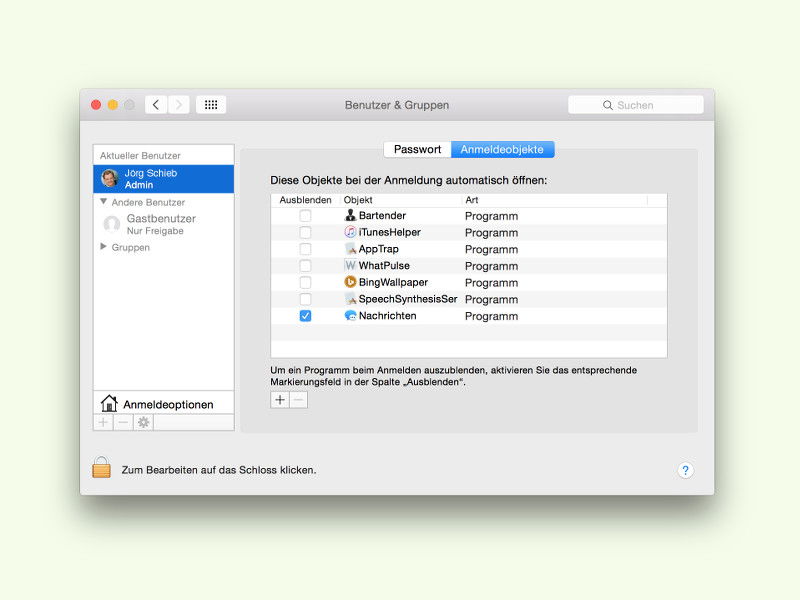Click the Bartender app icon
This screenshot has height=600, width=800.
pos(350,215)
